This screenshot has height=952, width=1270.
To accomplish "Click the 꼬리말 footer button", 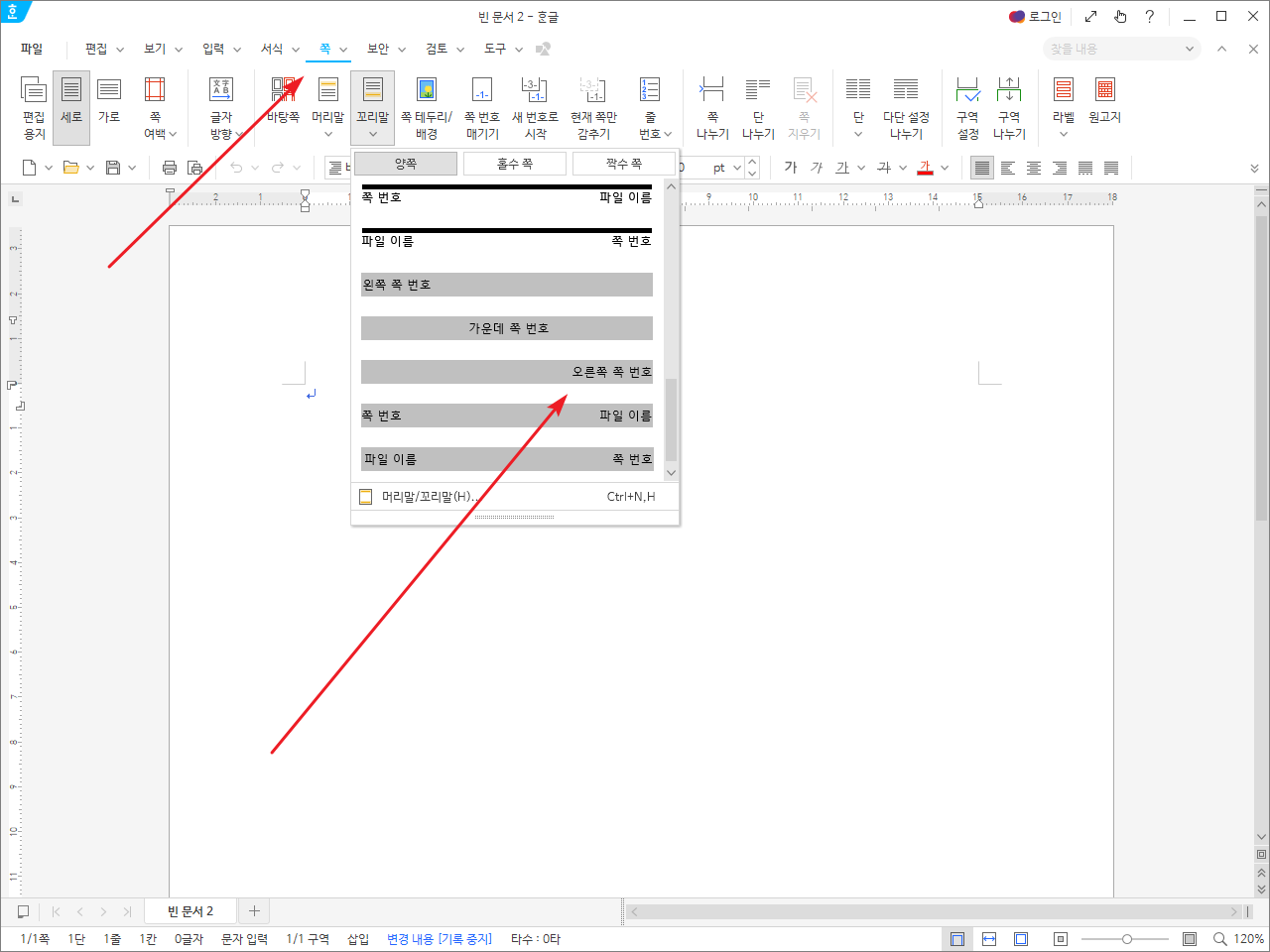I will pos(372,108).
